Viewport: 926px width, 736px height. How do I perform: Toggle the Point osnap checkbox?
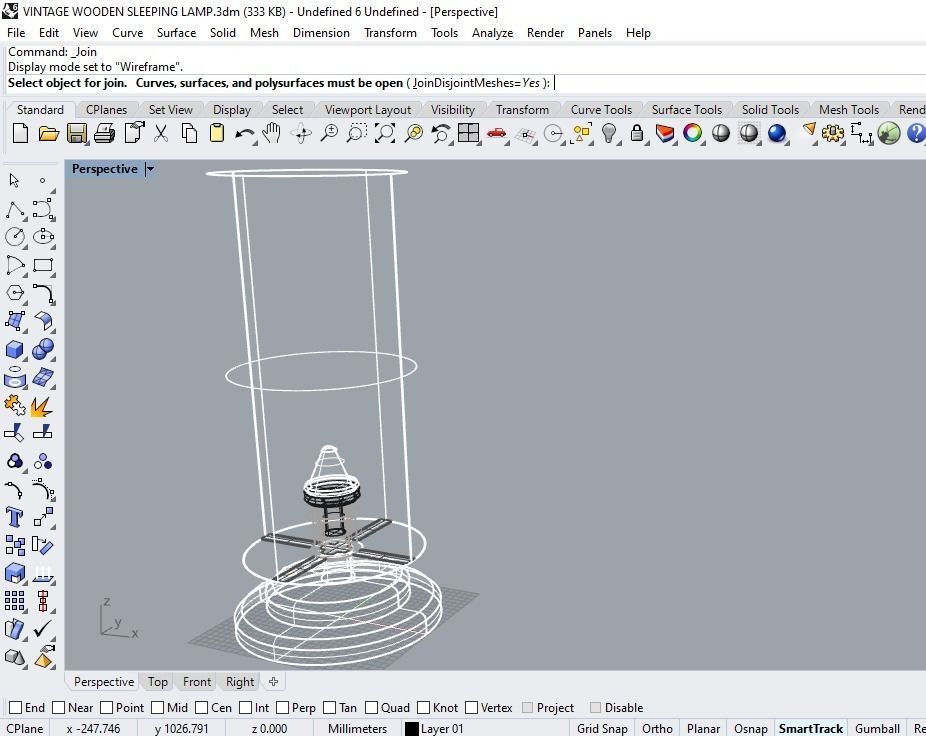tap(106, 708)
